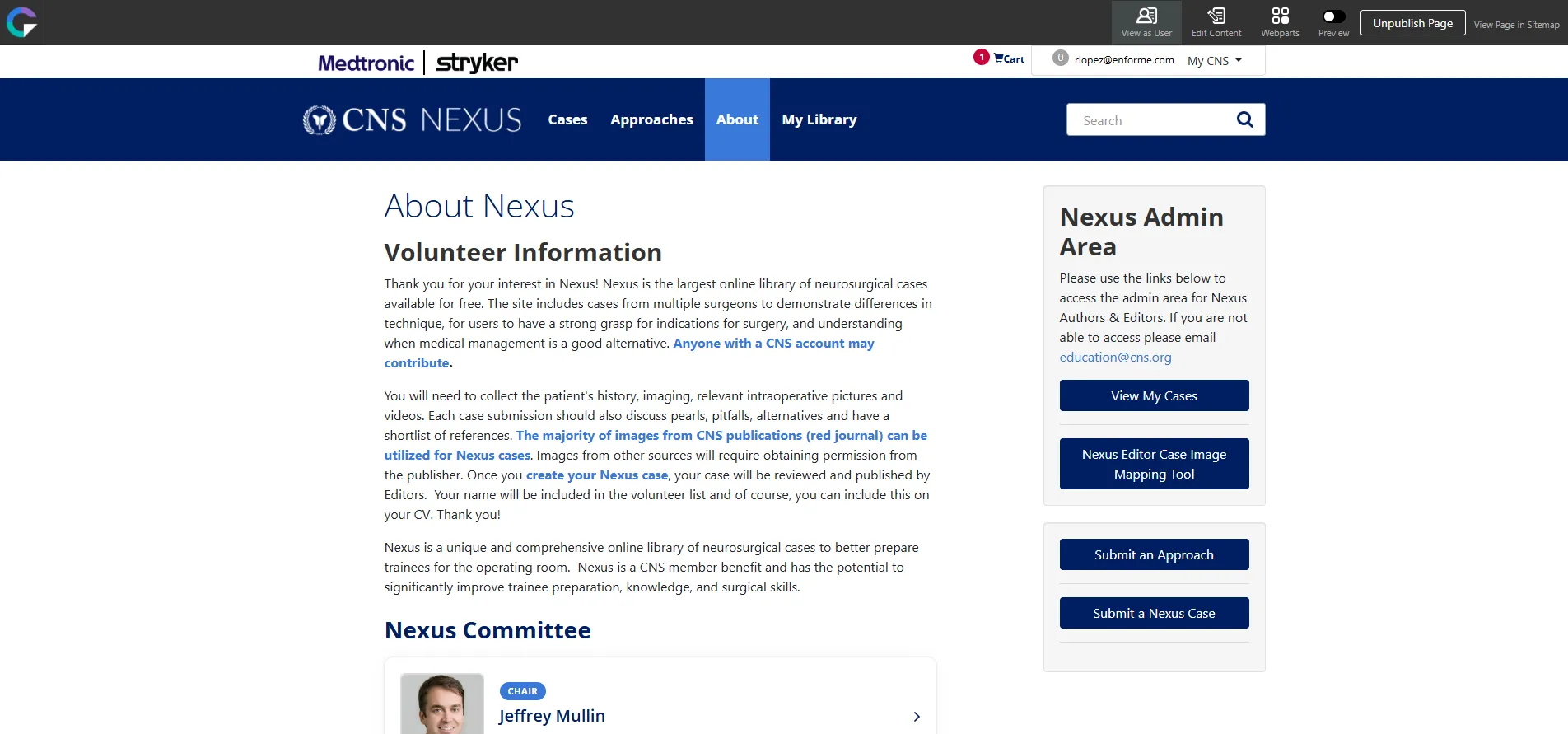Click the grey notification count badge

[1061, 58]
